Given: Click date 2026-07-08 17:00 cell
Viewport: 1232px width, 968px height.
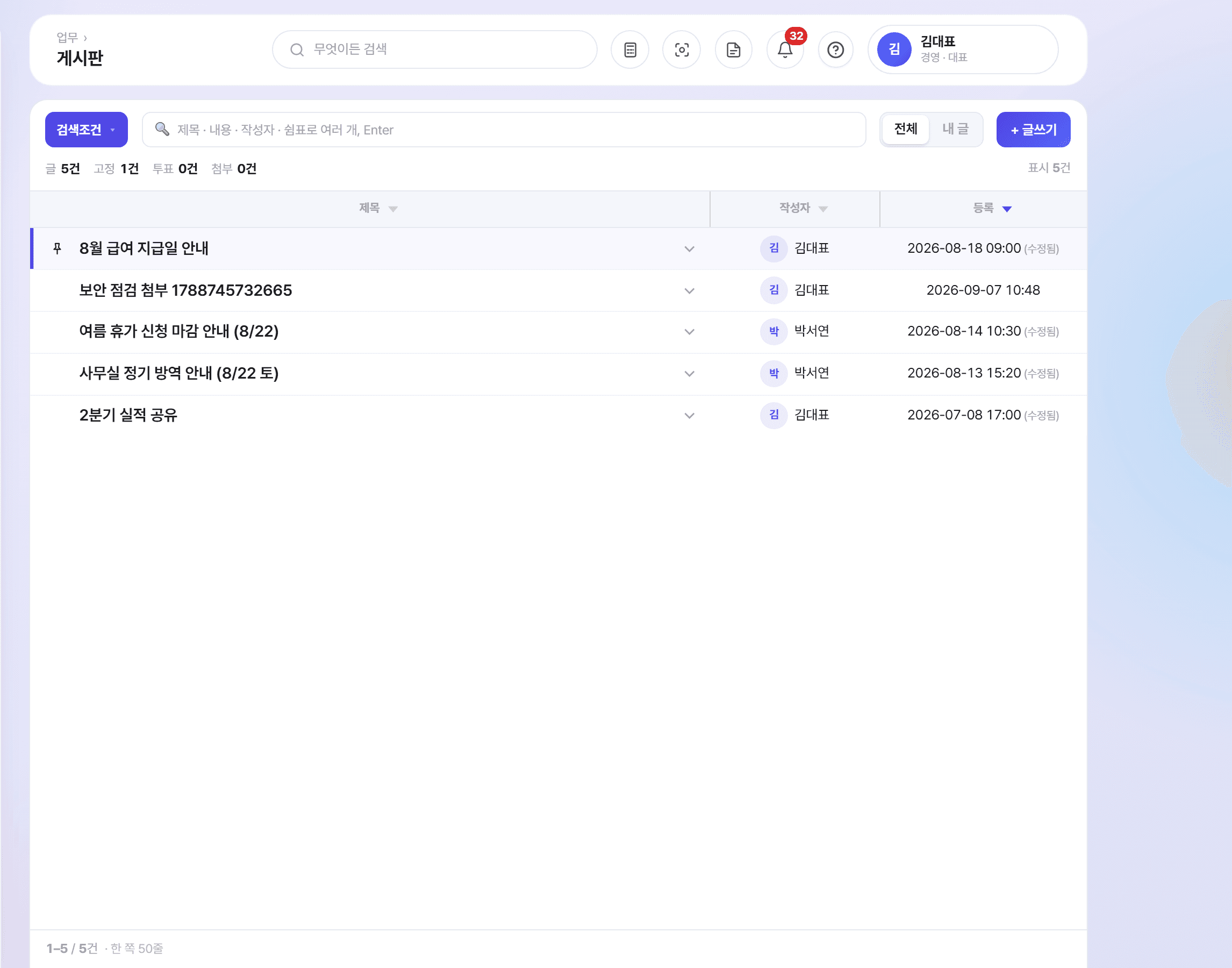Looking at the screenshot, I should coord(964,415).
